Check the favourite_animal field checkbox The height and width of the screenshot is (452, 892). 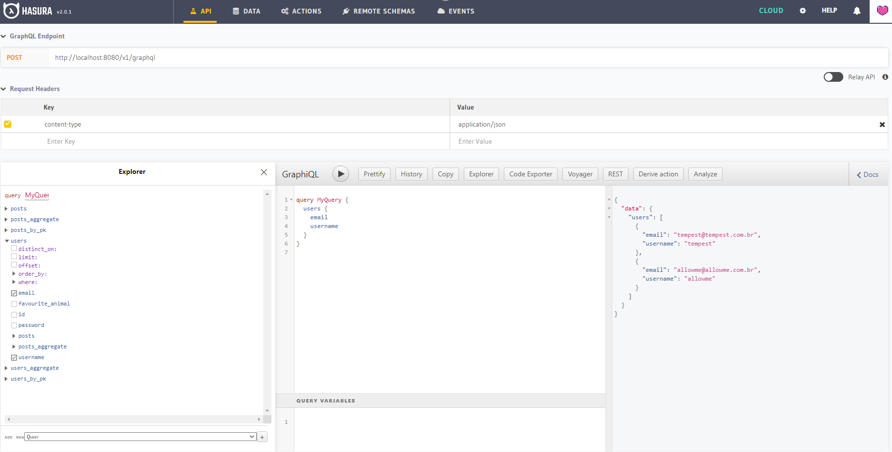tap(14, 304)
